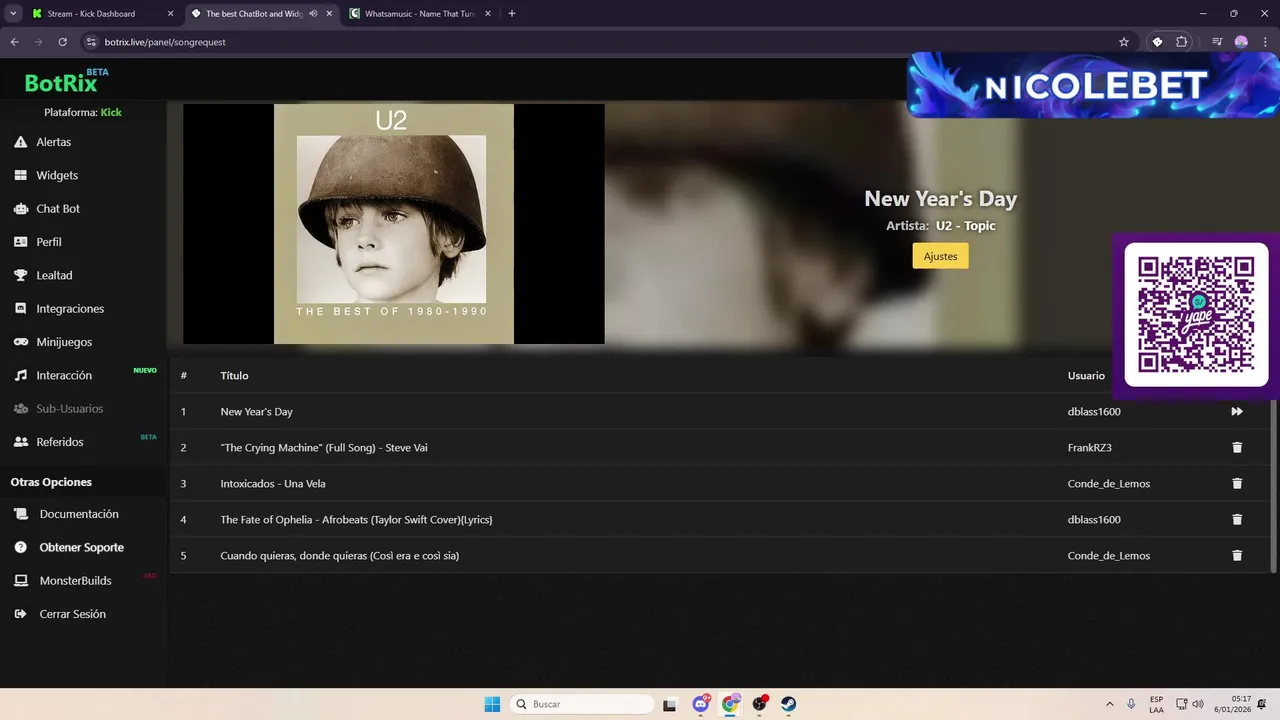The height and width of the screenshot is (720, 1280).
Task: Click the microphone tray icon
Action: (x=1132, y=704)
